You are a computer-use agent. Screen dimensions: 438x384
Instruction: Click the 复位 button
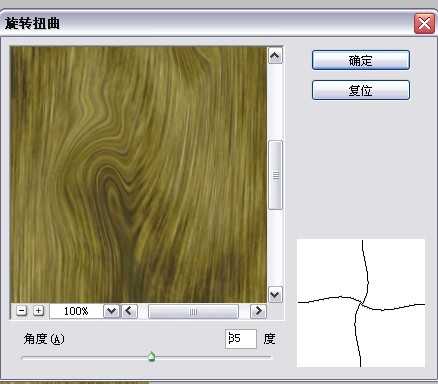coord(361,90)
